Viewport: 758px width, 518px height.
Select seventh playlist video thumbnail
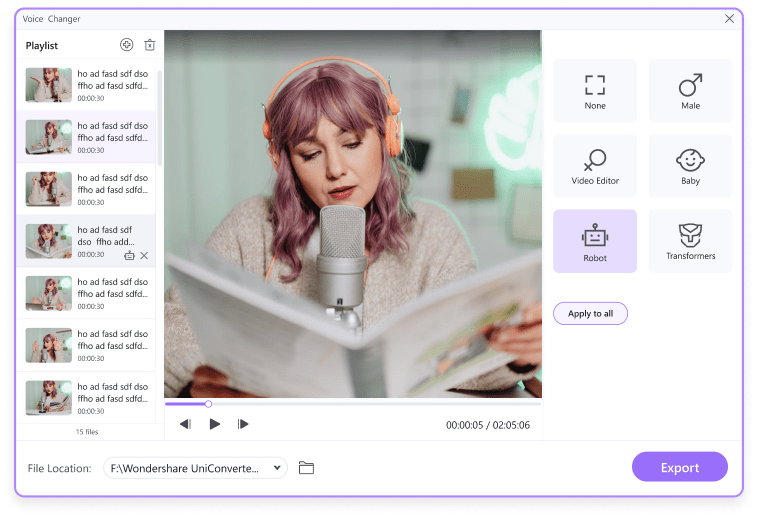pos(48,398)
